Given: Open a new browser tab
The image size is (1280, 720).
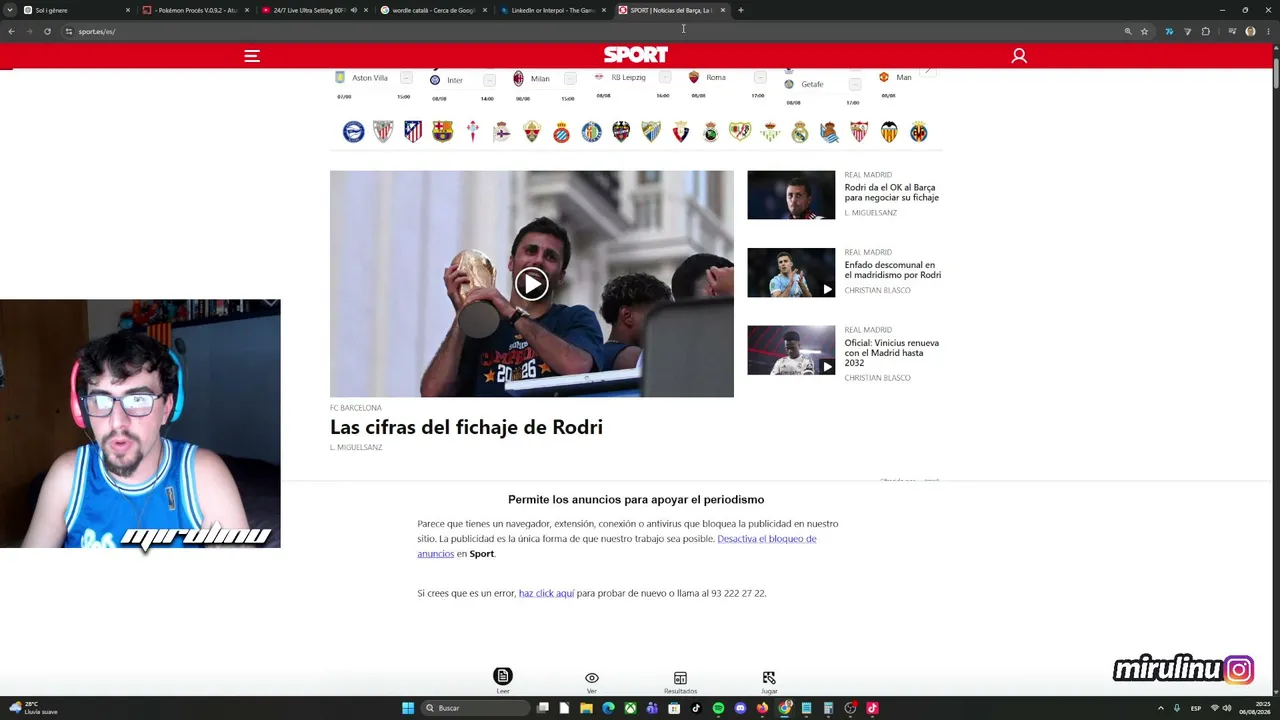Looking at the screenshot, I should [740, 10].
